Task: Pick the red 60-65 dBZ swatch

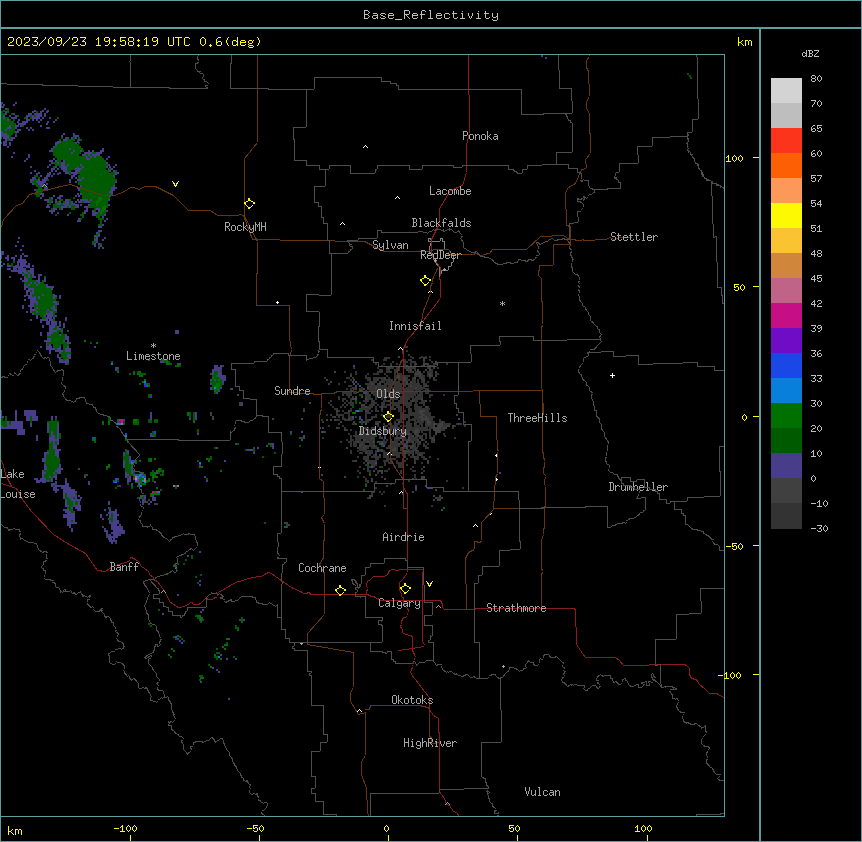Action: pos(786,140)
